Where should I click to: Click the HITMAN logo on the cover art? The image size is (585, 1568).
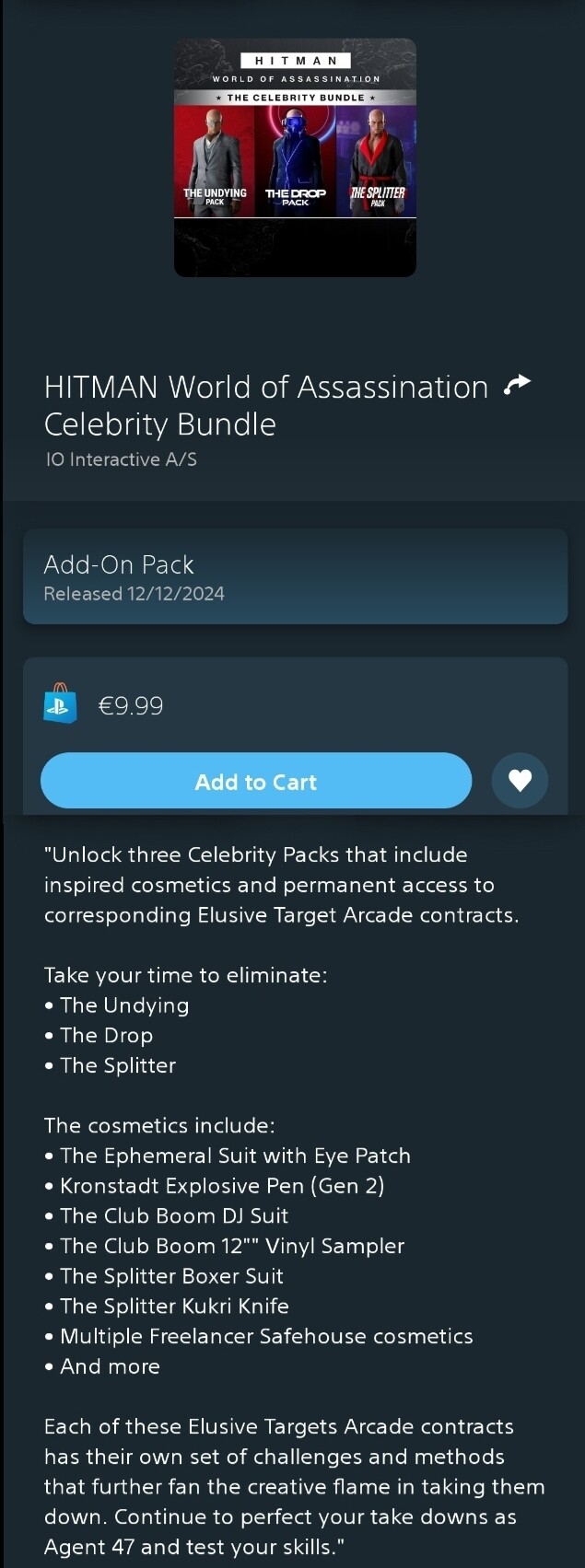(x=296, y=61)
